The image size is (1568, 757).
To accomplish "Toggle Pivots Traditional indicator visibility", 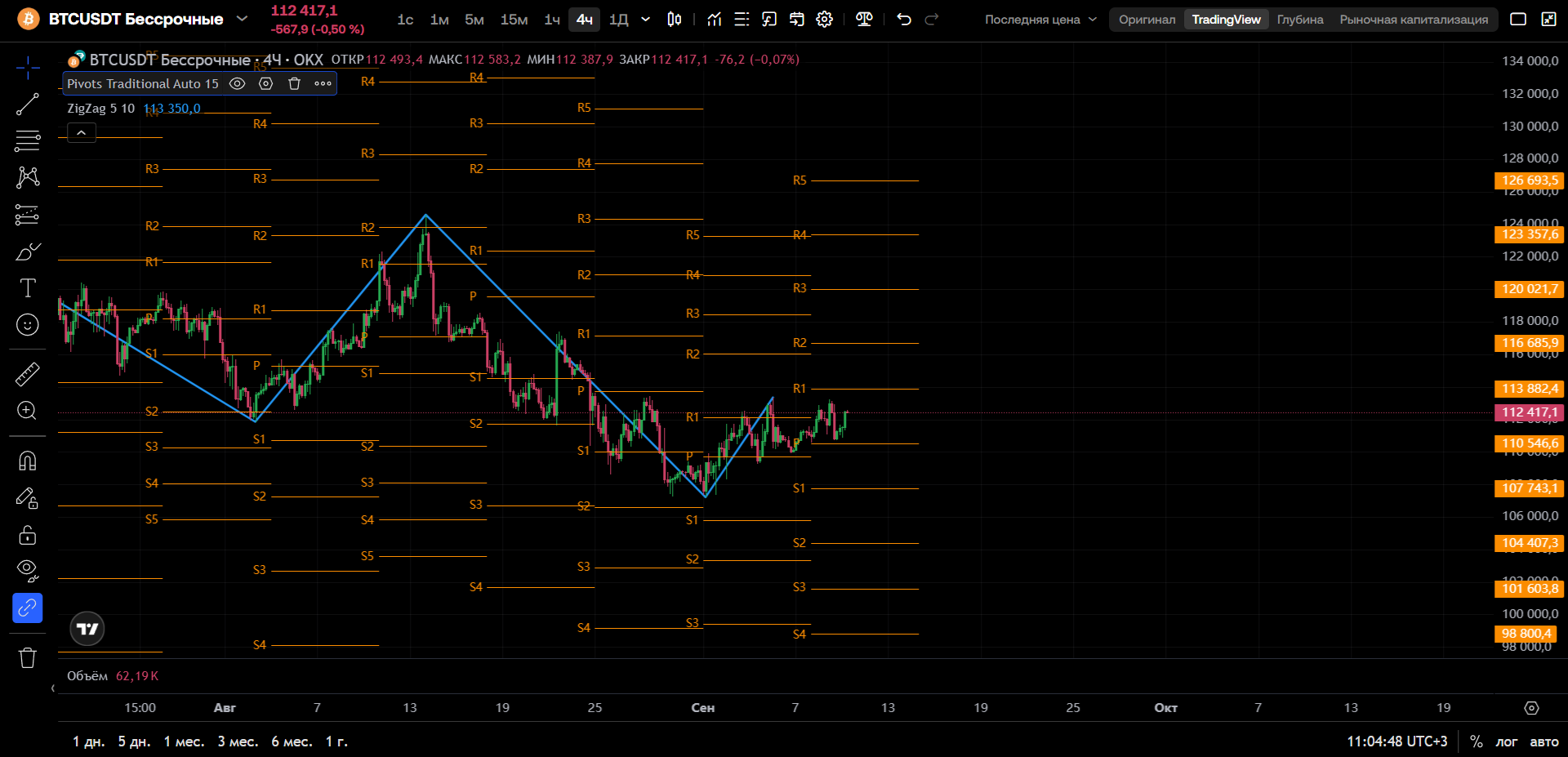I will 237,83.
